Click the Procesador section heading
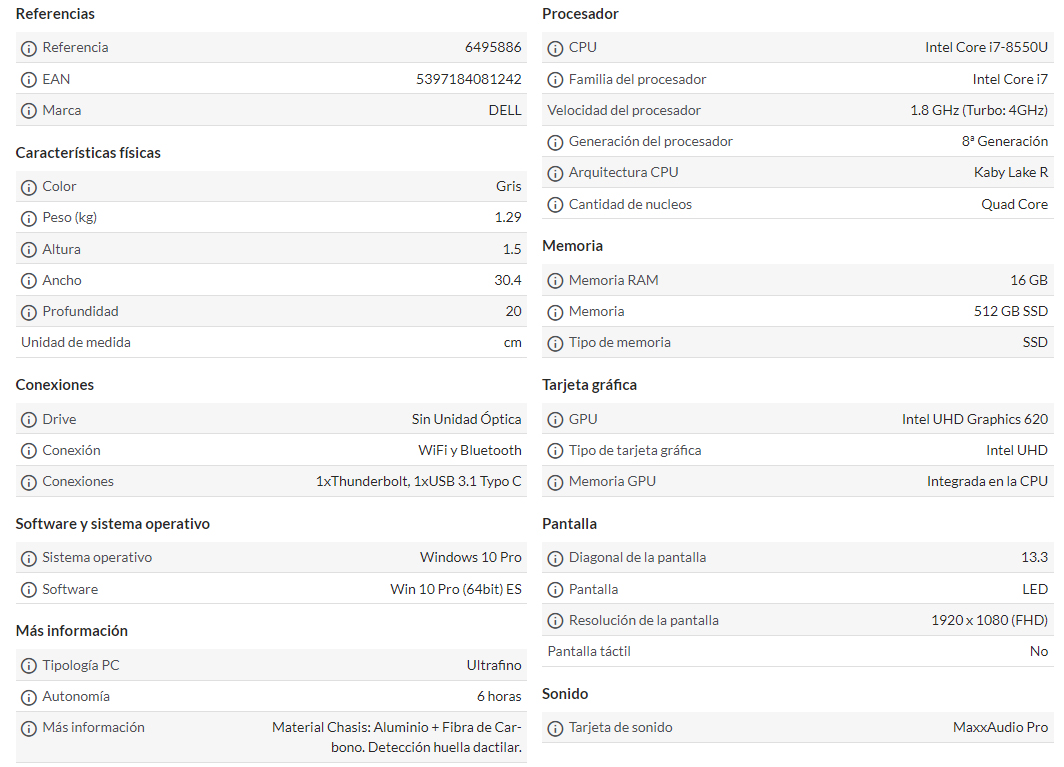1064x767 pixels. [580, 14]
